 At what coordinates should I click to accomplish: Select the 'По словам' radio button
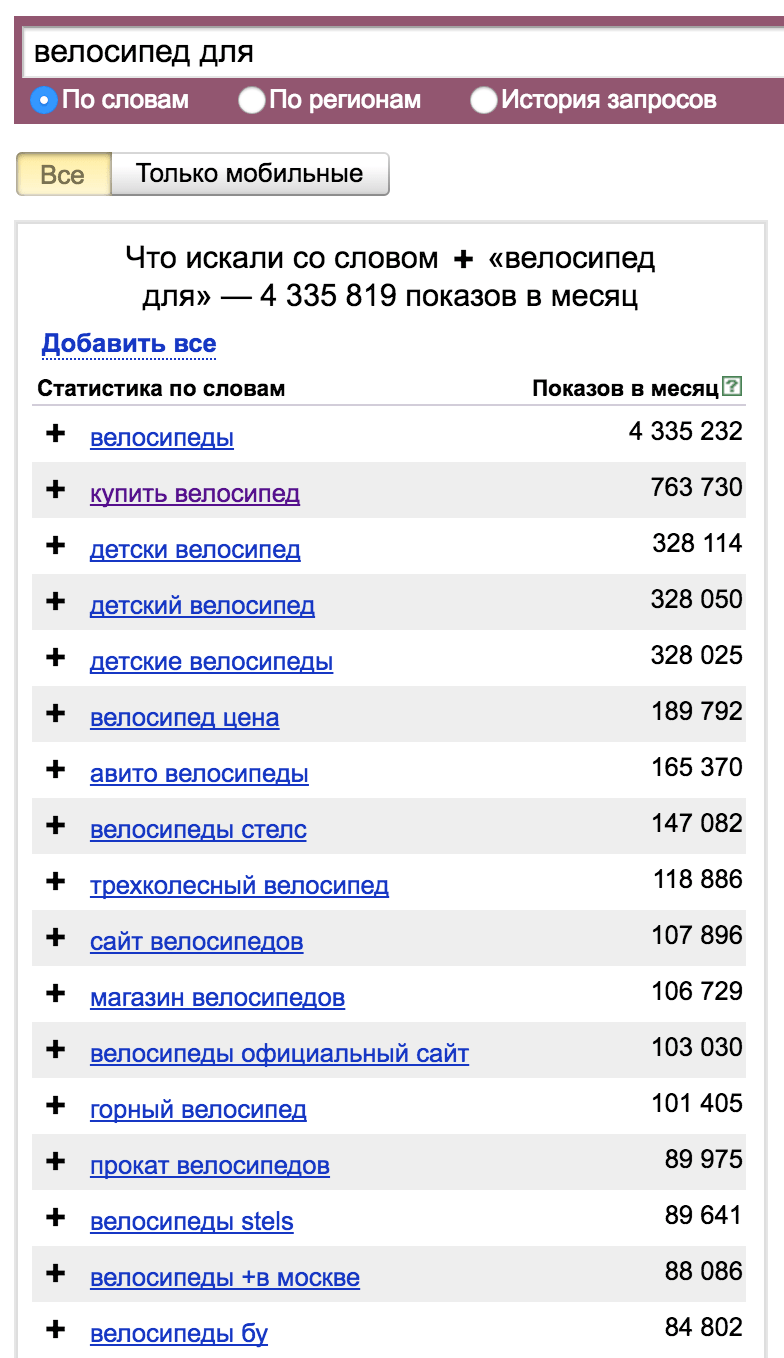pos(44,100)
